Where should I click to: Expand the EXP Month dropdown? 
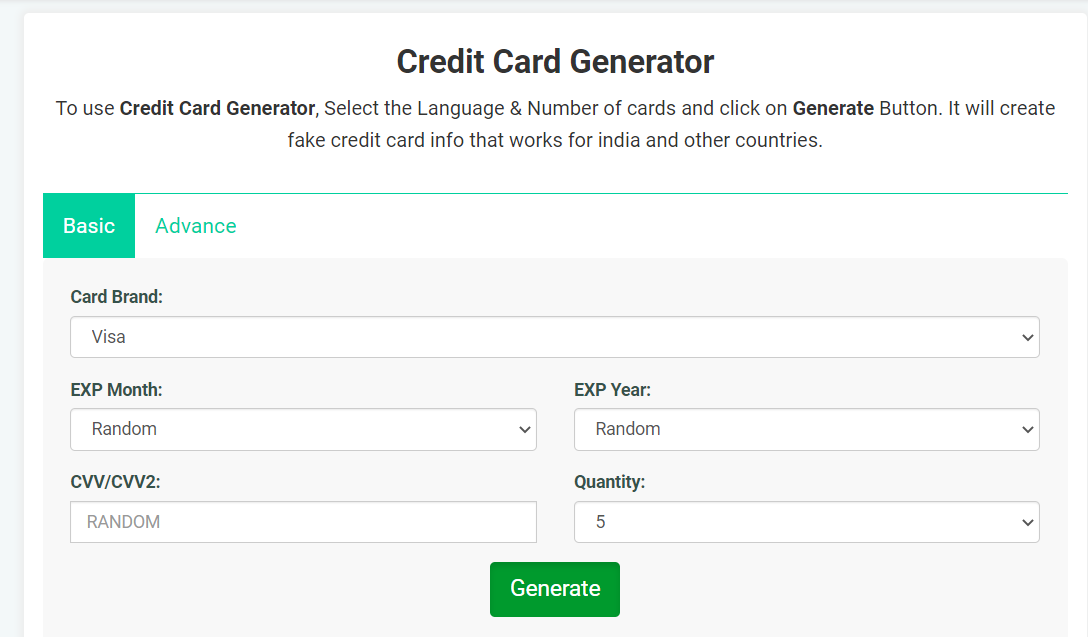(303, 430)
